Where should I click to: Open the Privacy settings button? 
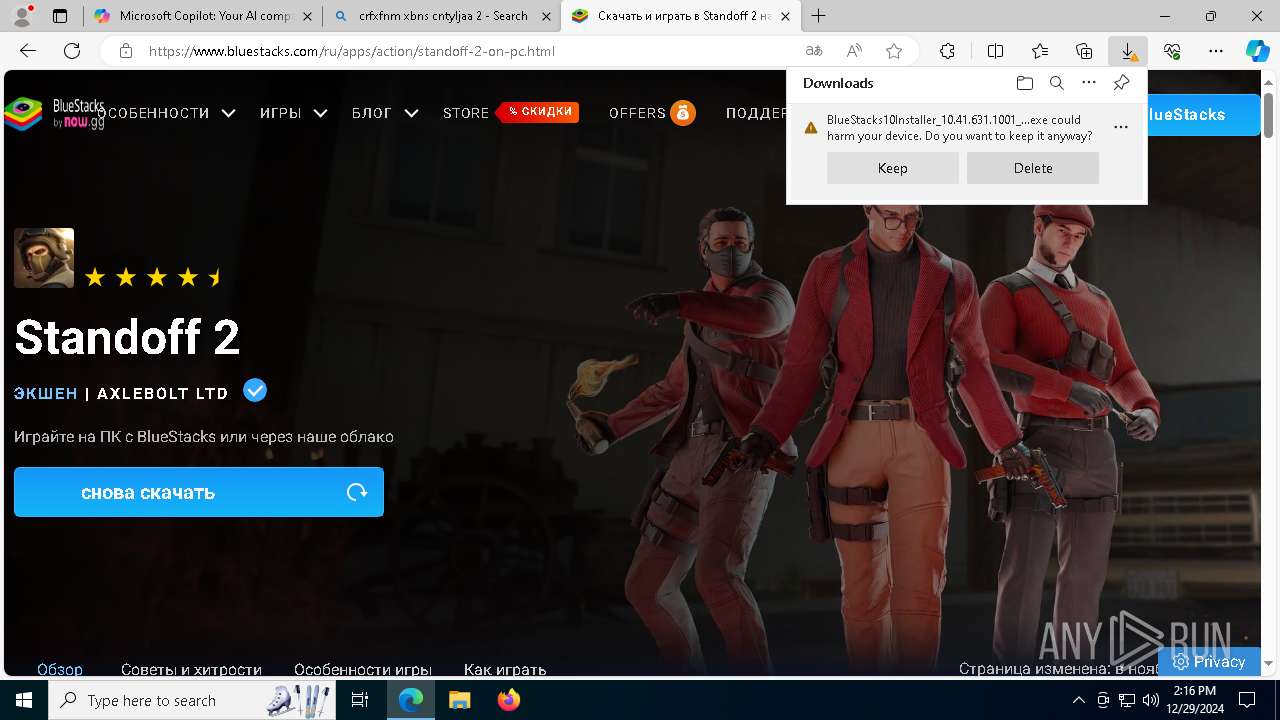click(x=1209, y=661)
